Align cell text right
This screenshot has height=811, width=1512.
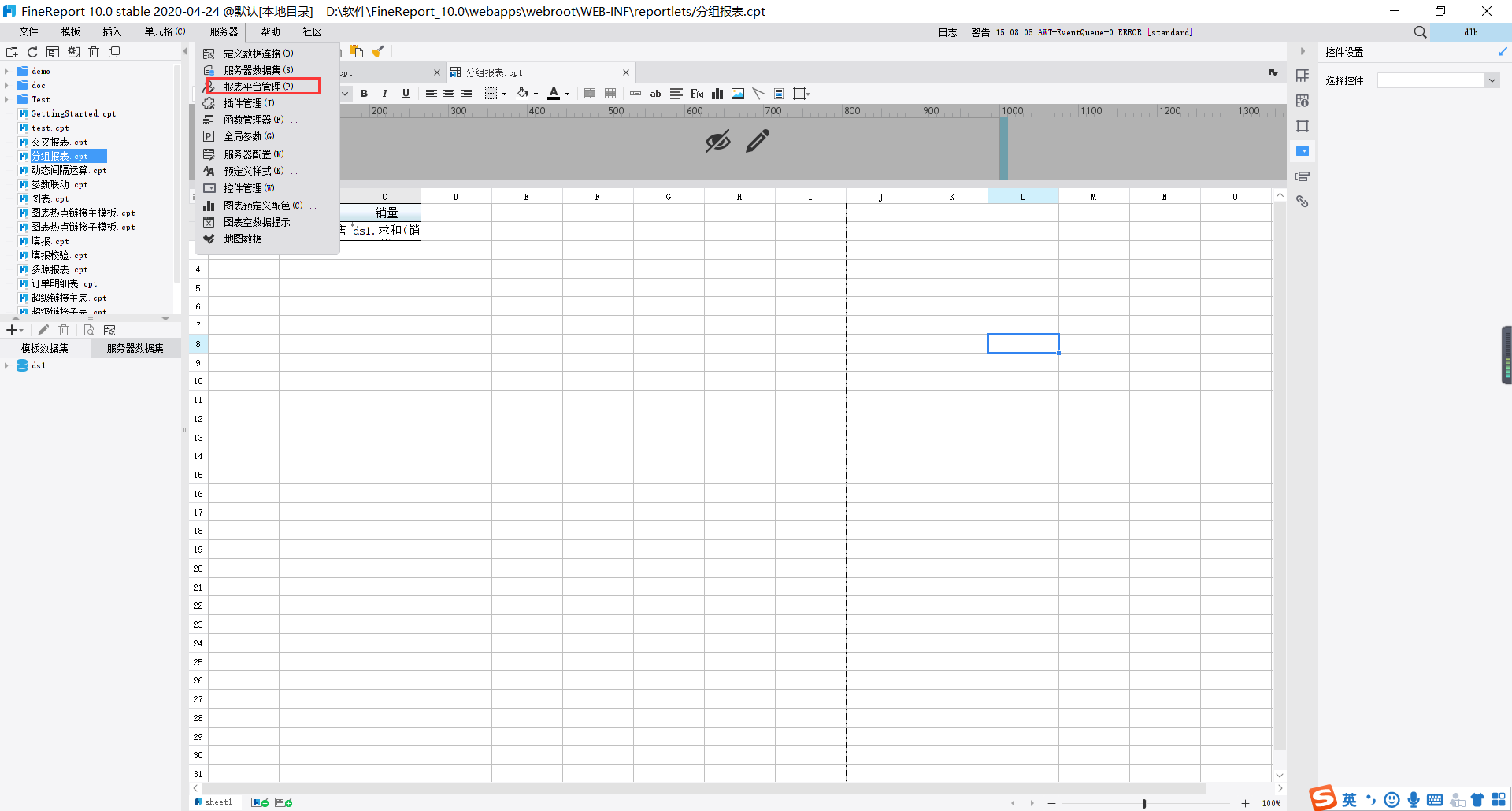(x=466, y=94)
